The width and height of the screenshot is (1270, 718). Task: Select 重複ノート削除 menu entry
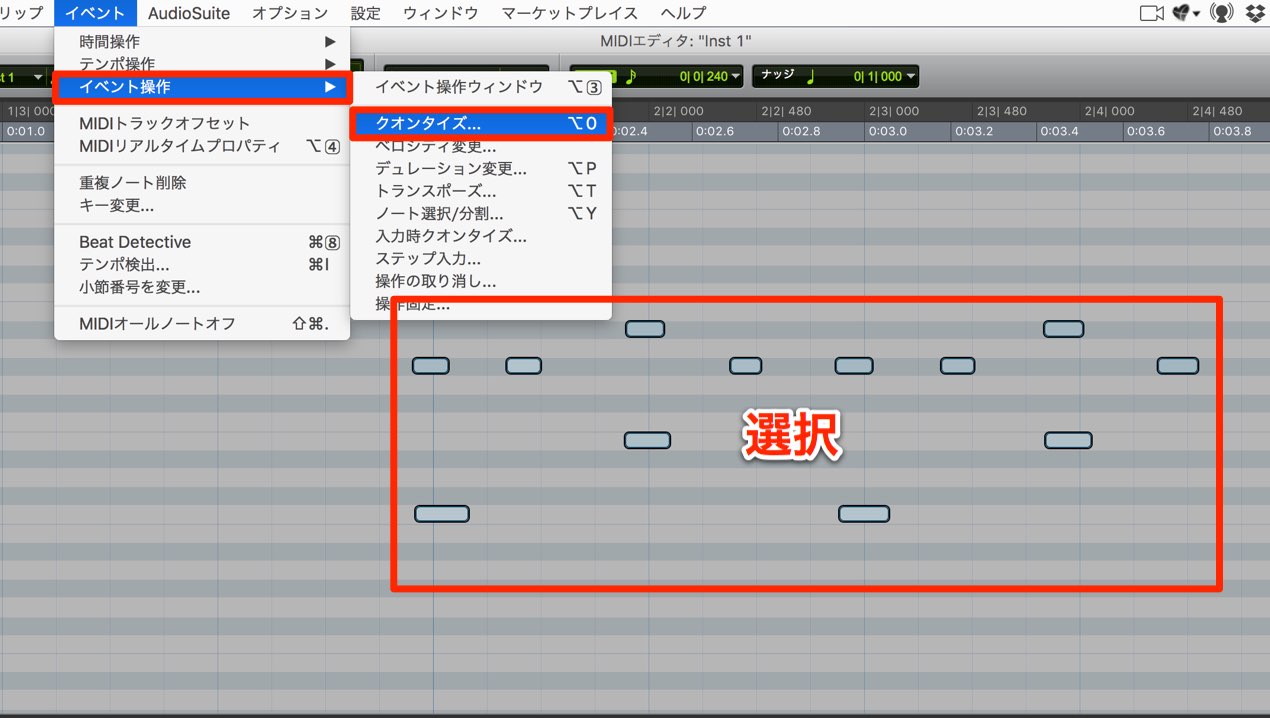[x=202, y=182]
